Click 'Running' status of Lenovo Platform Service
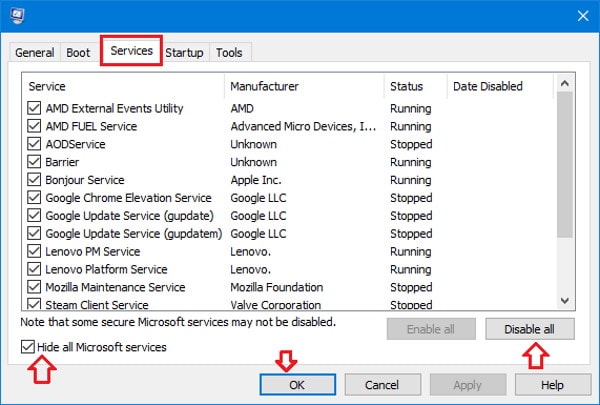The height and width of the screenshot is (405, 600). point(411,269)
